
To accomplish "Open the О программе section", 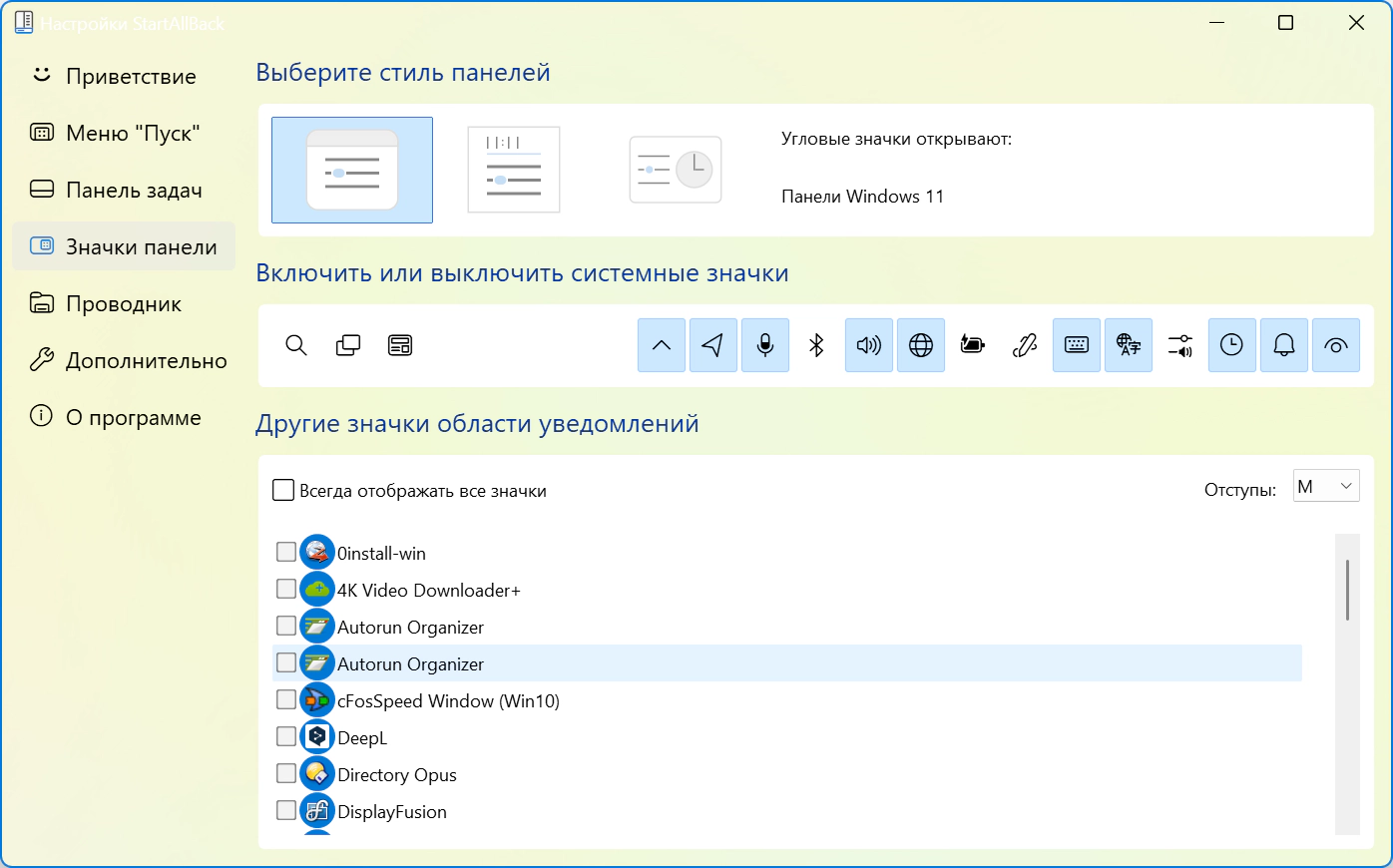I will tap(124, 417).
